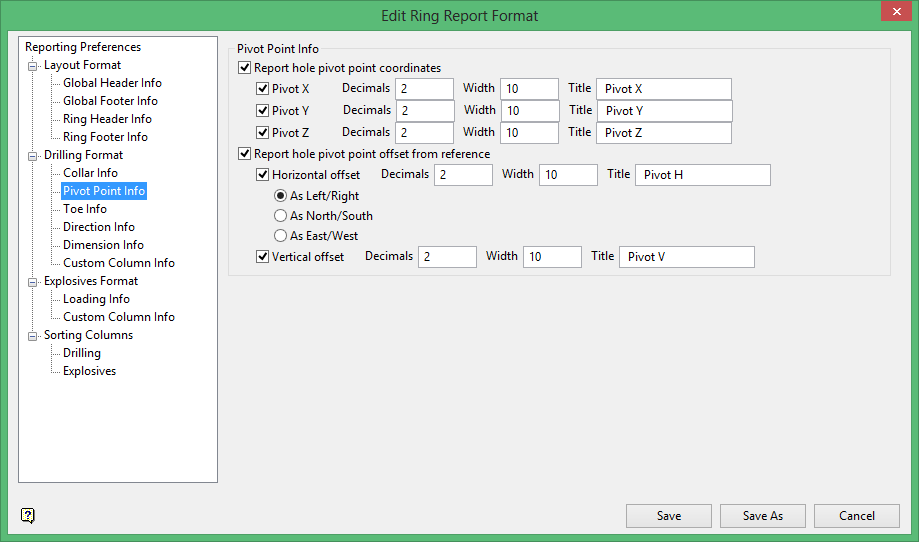The image size is (919, 542).
Task: Click the Pivot H Title field
Action: coord(703,175)
